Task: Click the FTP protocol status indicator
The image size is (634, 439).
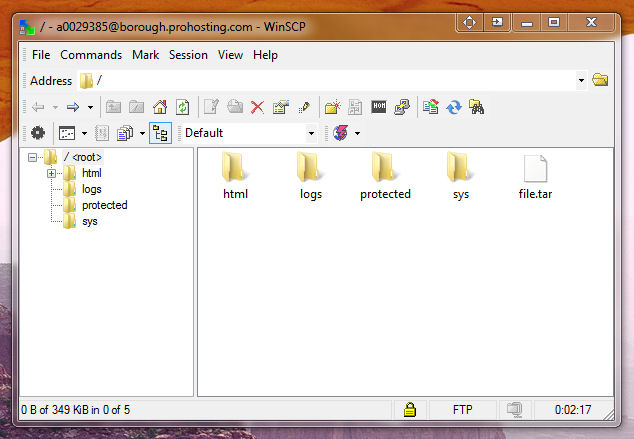Action: (x=463, y=409)
